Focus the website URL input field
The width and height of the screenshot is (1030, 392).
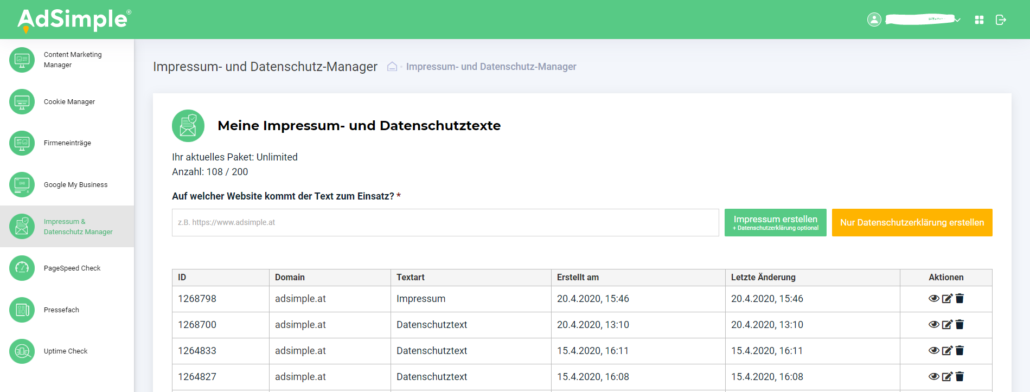(x=445, y=223)
